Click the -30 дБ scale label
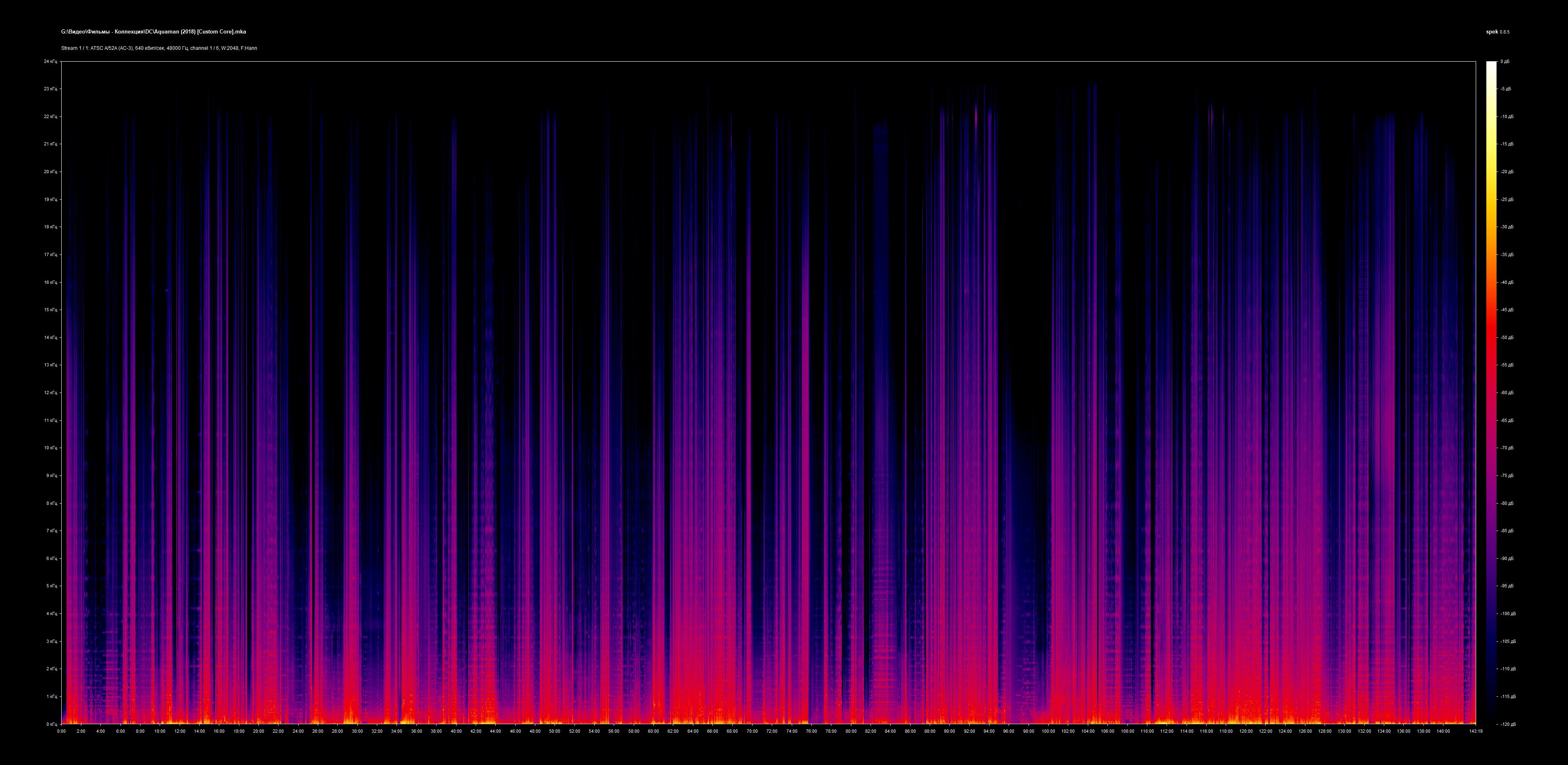The image size is (1568, 765). point(1506,227)
